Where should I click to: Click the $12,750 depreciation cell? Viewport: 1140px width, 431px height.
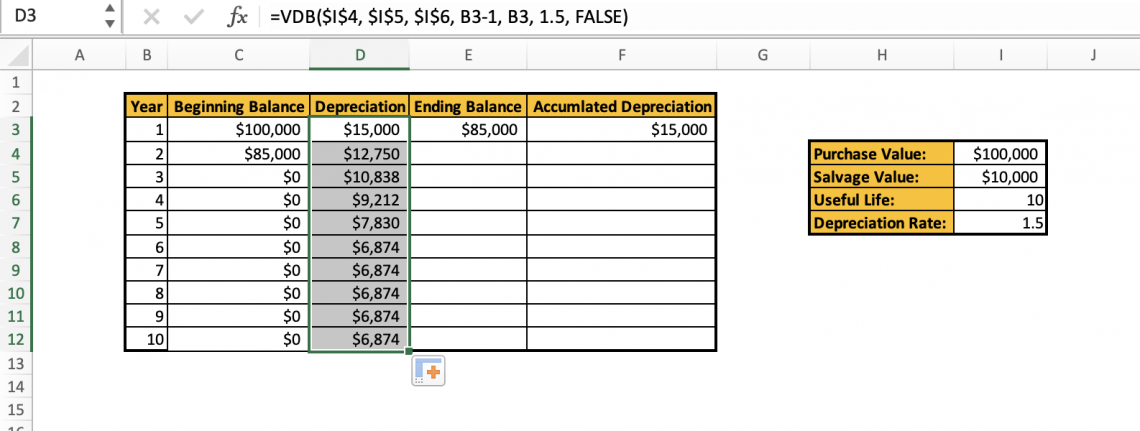point(359,153)
